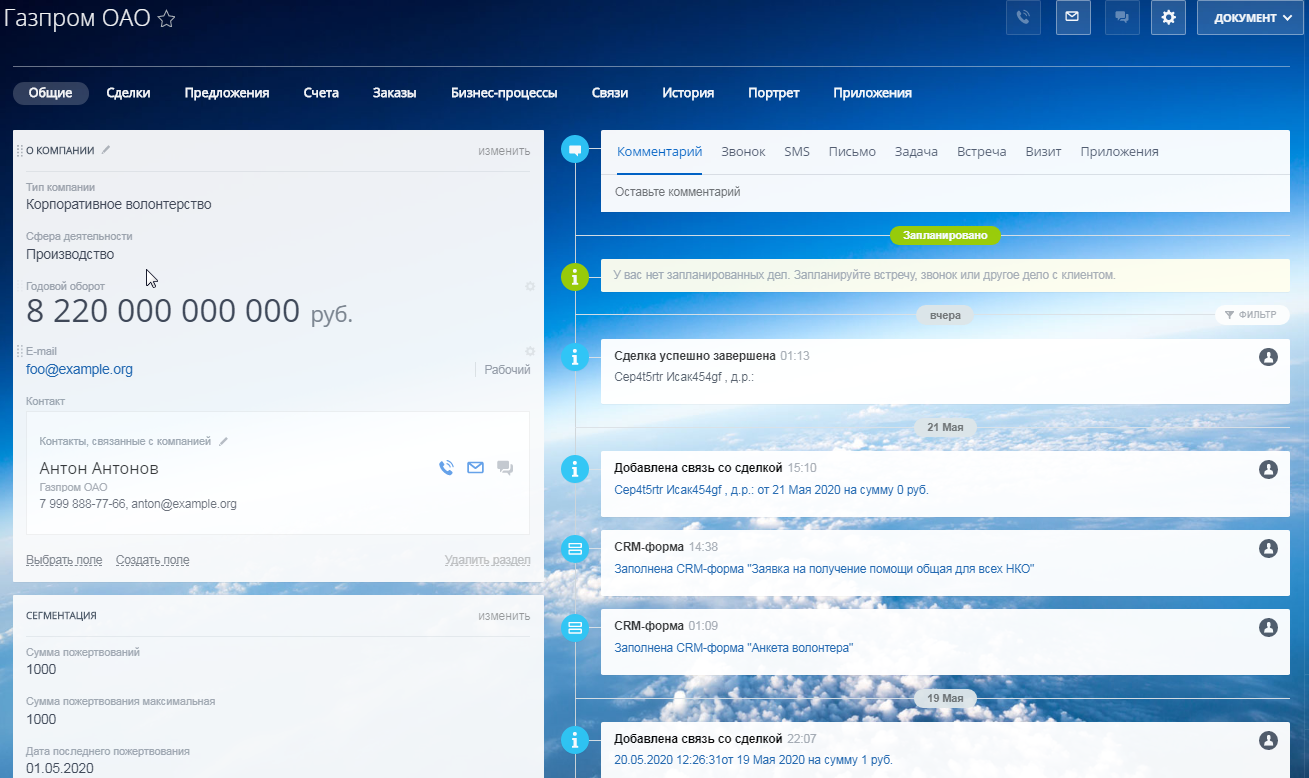
Task: Click the foo@example.org email link
Action: coord(79,369)
